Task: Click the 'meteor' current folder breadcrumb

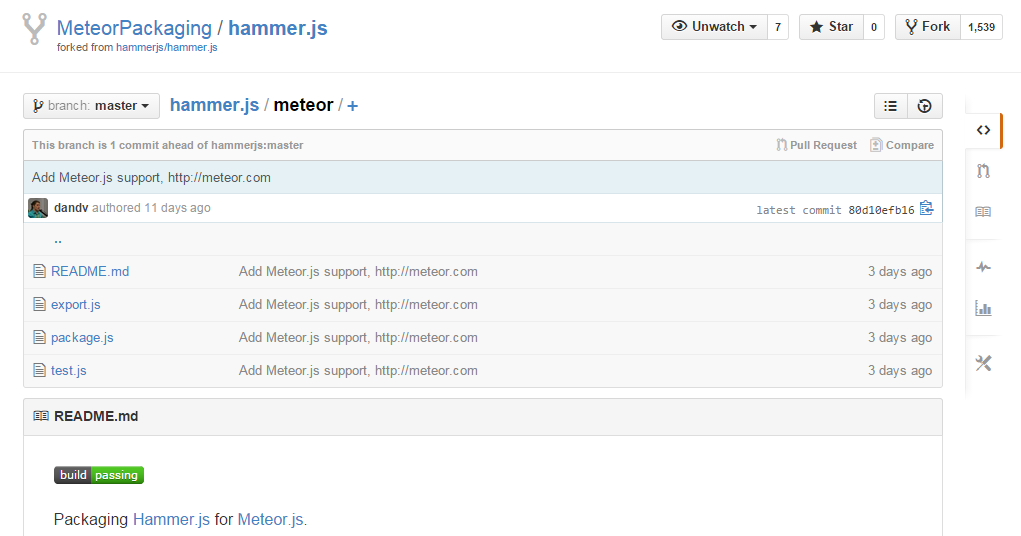Action: 303,105
